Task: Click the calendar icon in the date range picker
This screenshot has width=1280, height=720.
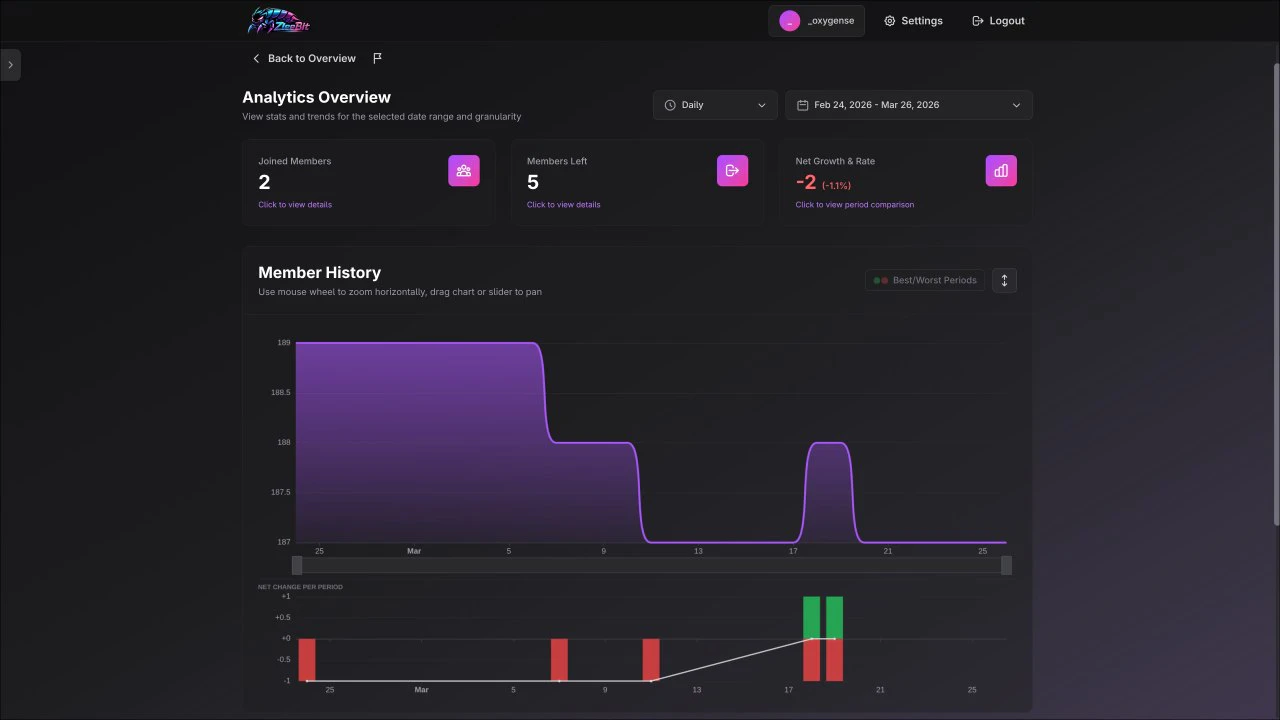Action: [x=802, y=104]
